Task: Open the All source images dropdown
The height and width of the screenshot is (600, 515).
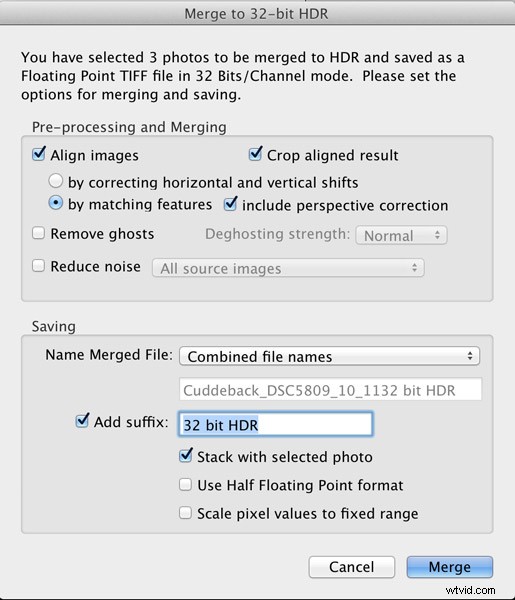Action: [x=288, y=268]
